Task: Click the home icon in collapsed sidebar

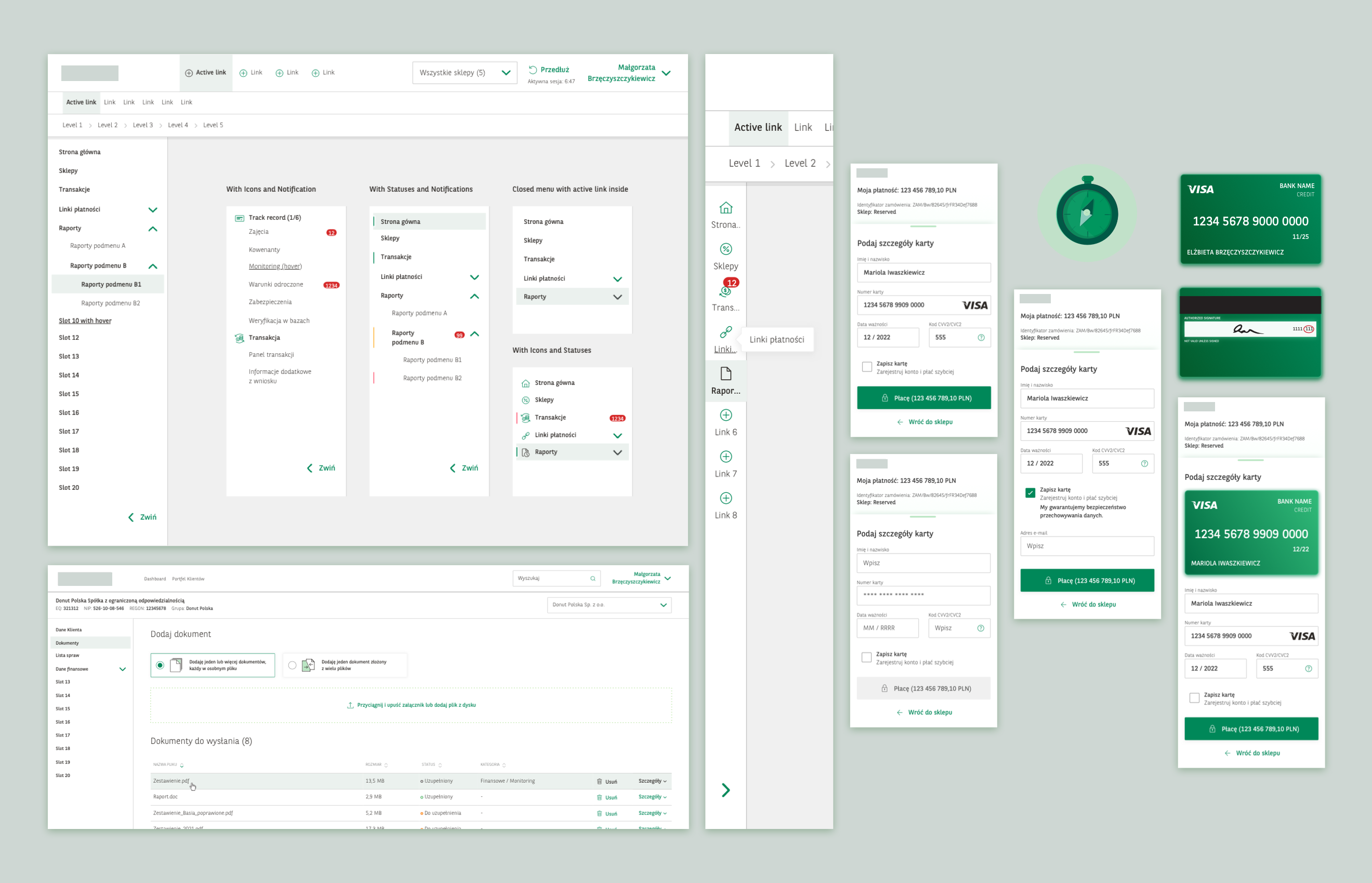Action: (x=725, y=208)
